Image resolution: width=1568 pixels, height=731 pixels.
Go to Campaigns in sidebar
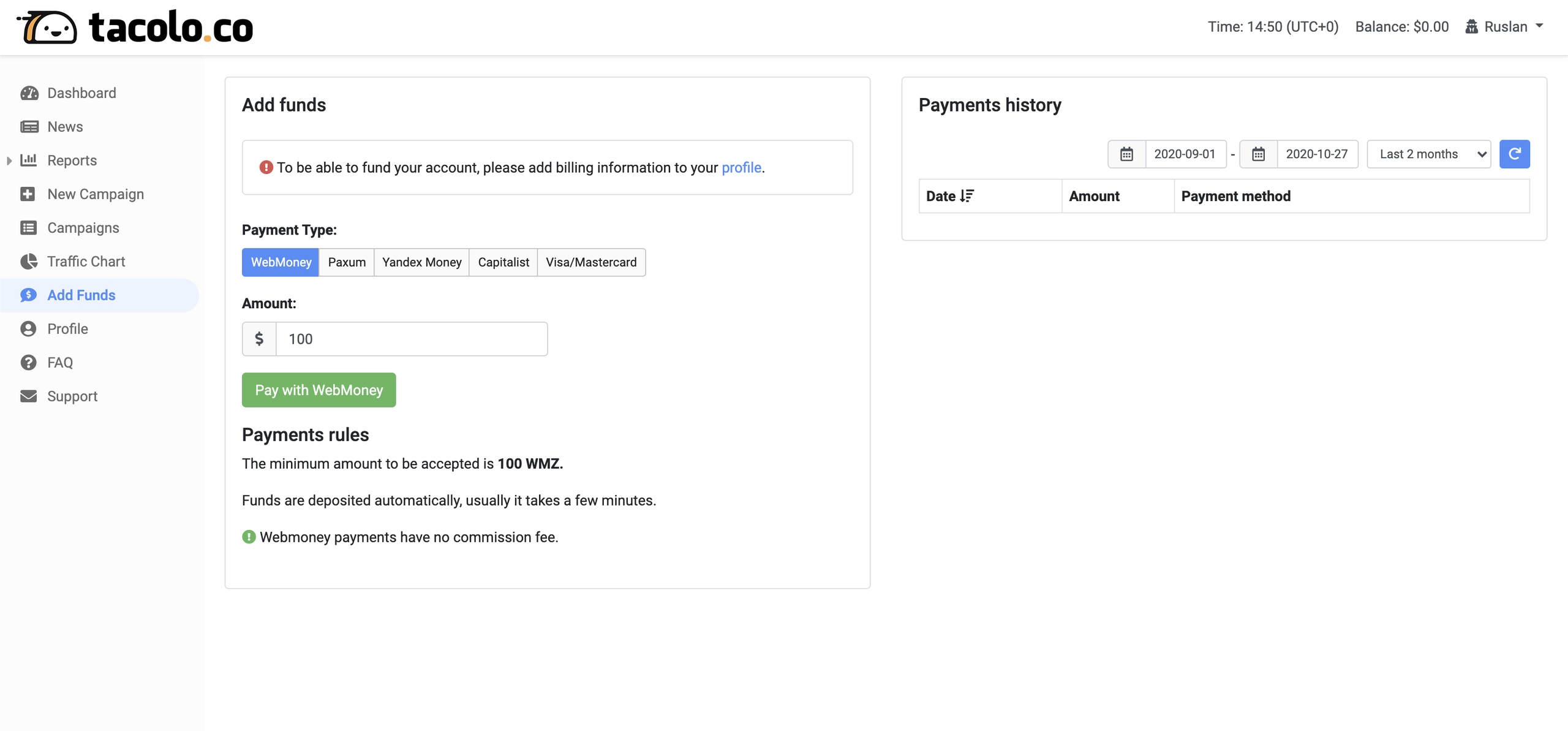[x=83, y=228]
